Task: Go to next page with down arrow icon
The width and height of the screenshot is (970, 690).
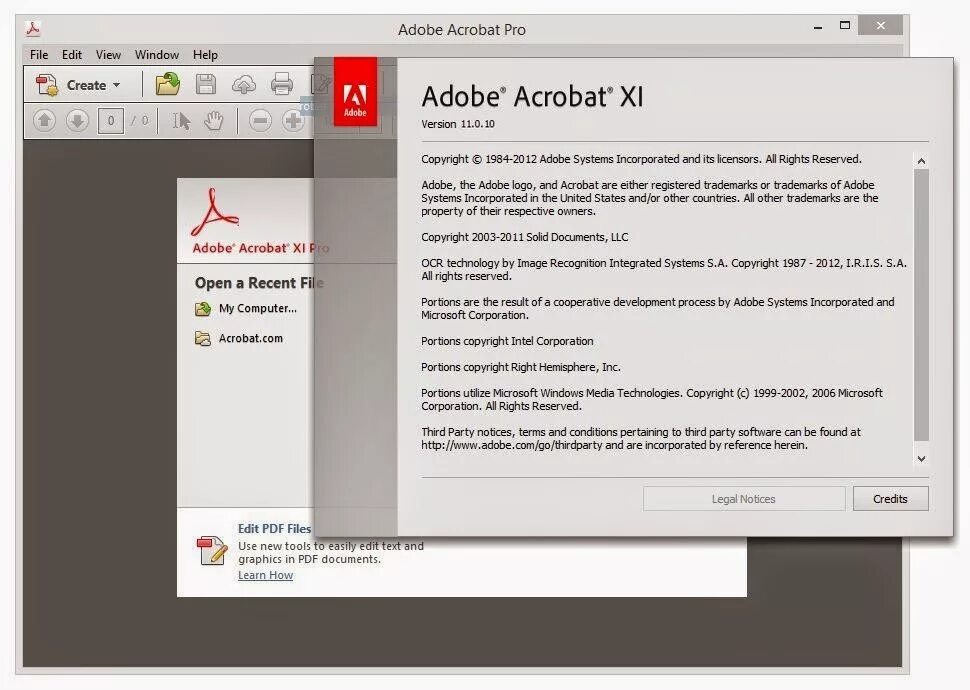Action: (x=77, y=120)
